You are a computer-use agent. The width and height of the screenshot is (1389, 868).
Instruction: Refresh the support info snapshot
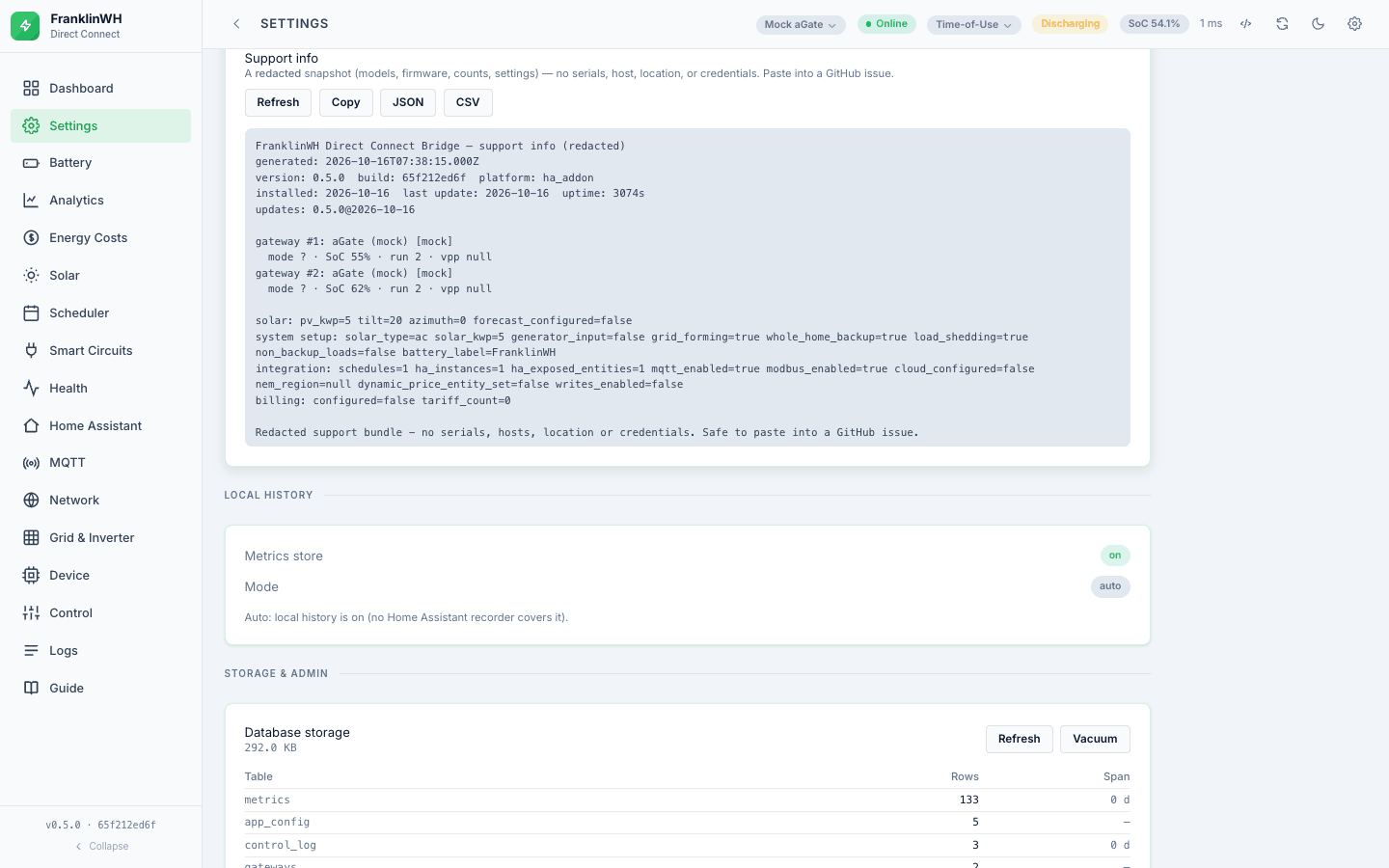(x=278, y=102)
